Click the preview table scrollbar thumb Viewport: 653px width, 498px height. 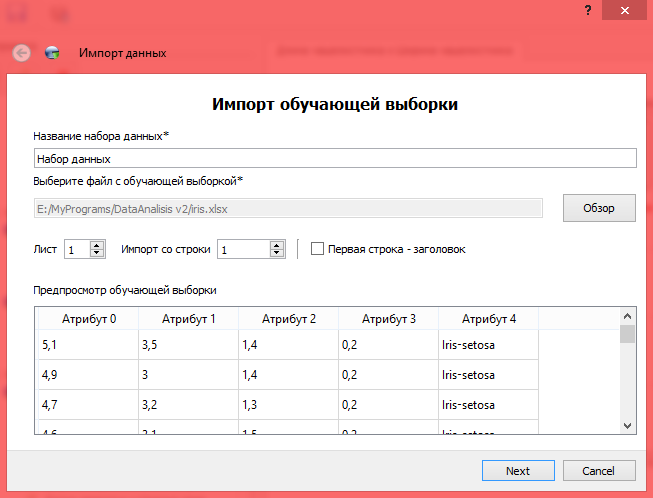(627, 334)
